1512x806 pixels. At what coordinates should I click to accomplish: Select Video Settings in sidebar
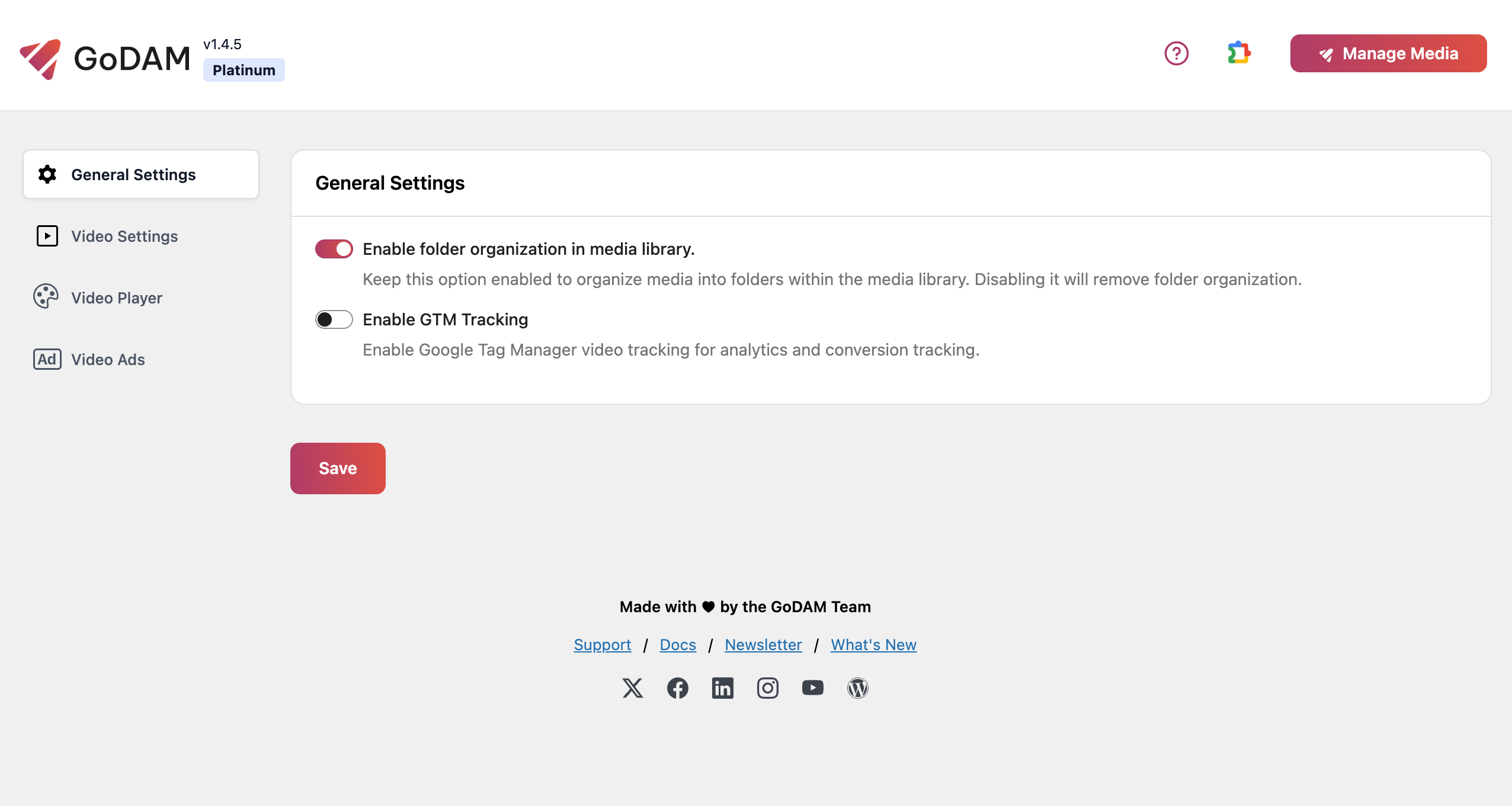(124, 236)
